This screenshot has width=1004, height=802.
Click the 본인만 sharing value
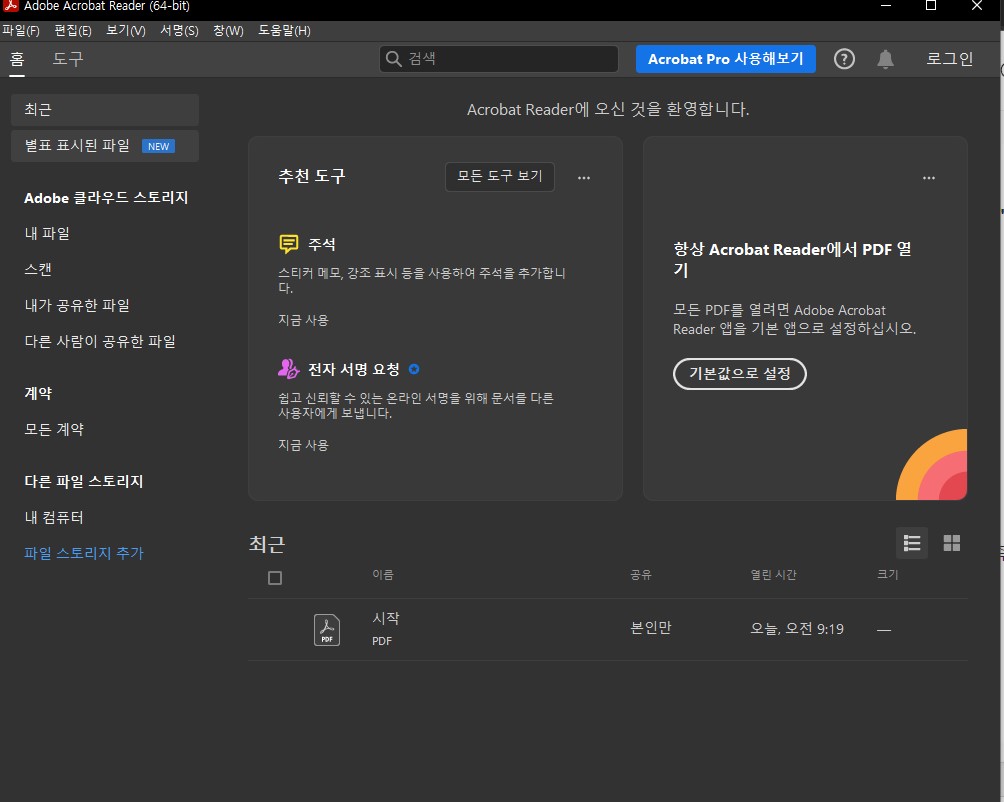pos(651,628)
